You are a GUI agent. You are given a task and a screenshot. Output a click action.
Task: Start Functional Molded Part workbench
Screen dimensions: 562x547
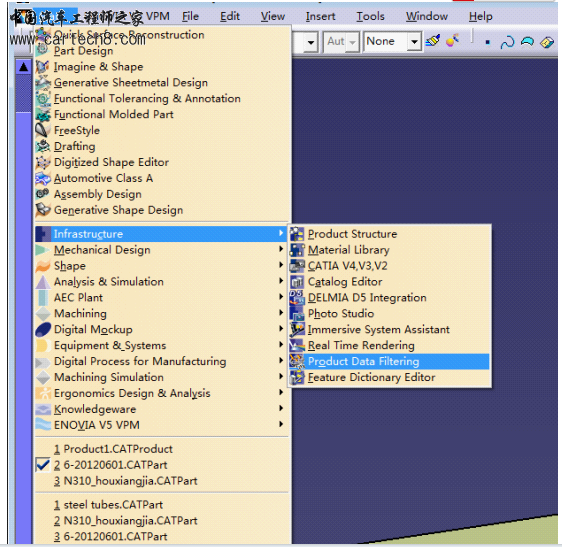coord(161,114)
